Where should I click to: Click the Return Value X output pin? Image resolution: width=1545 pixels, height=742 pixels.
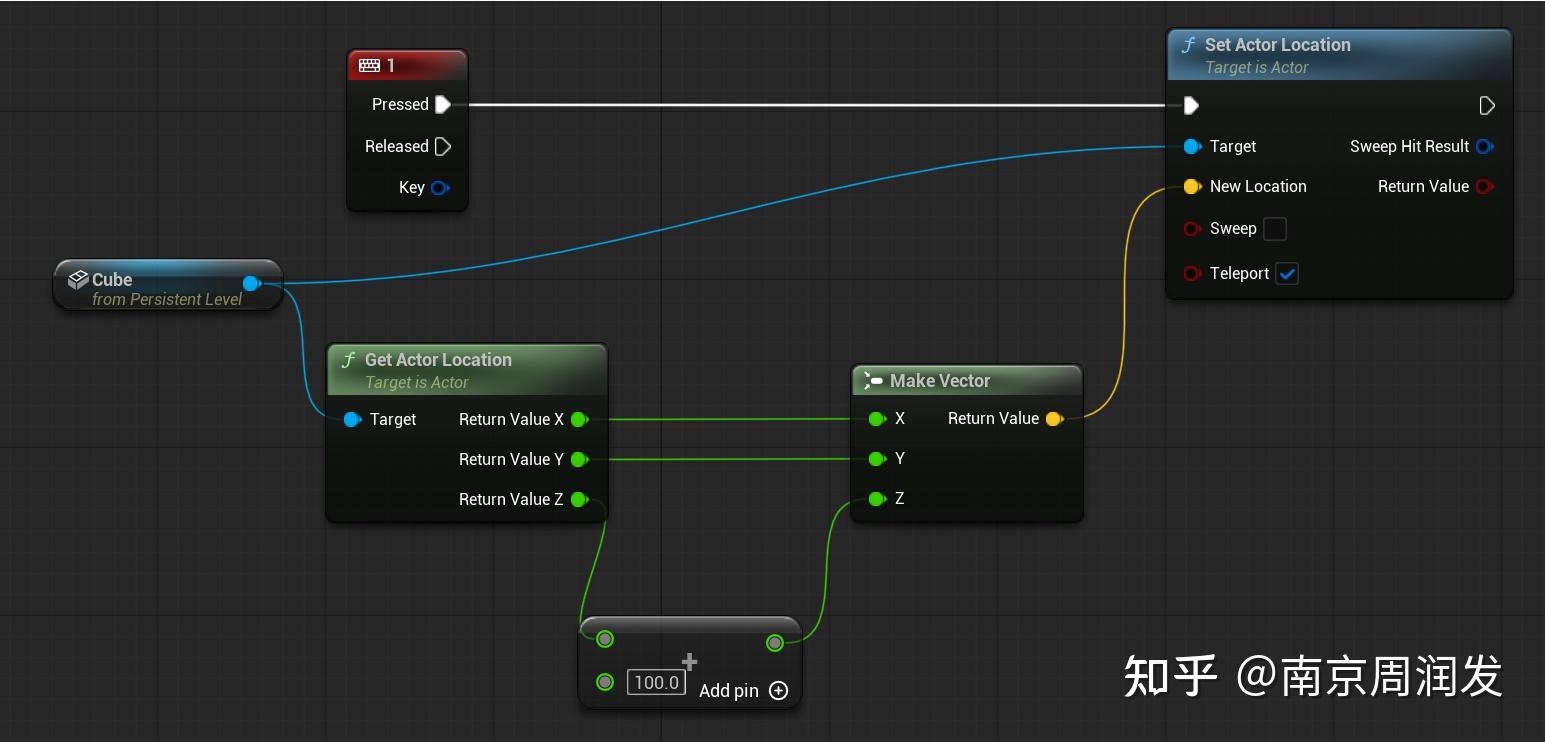(x=579, y=419)
